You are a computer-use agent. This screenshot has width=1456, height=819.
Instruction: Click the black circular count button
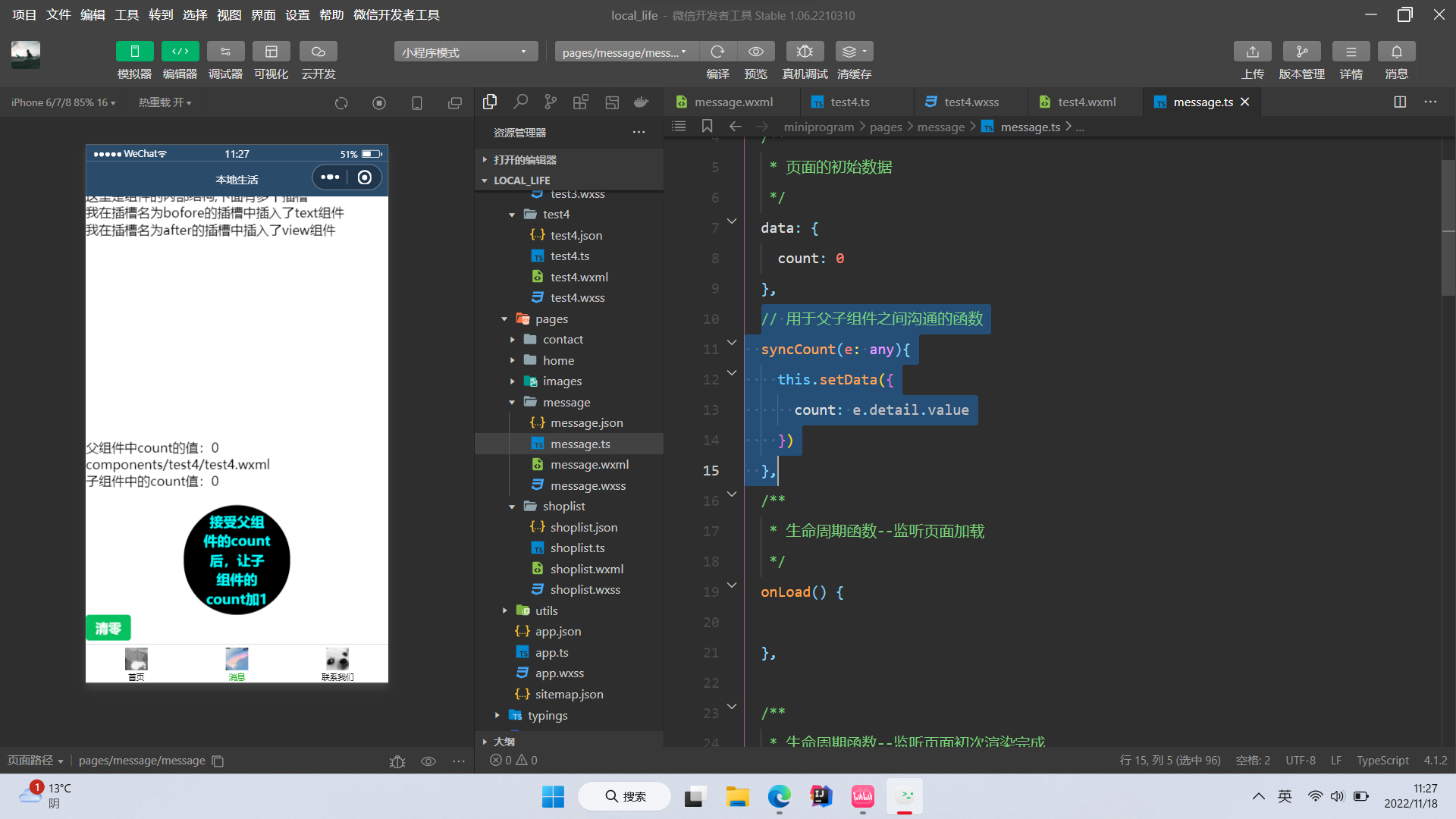click(237, 560)
